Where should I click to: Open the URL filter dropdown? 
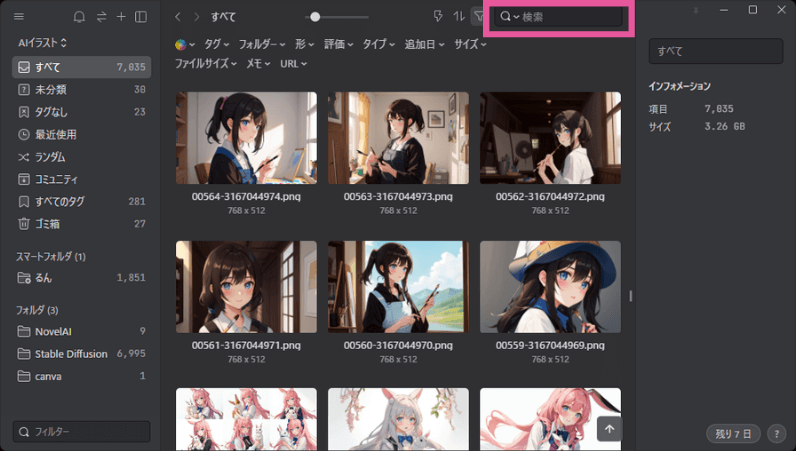coord(293,64)
